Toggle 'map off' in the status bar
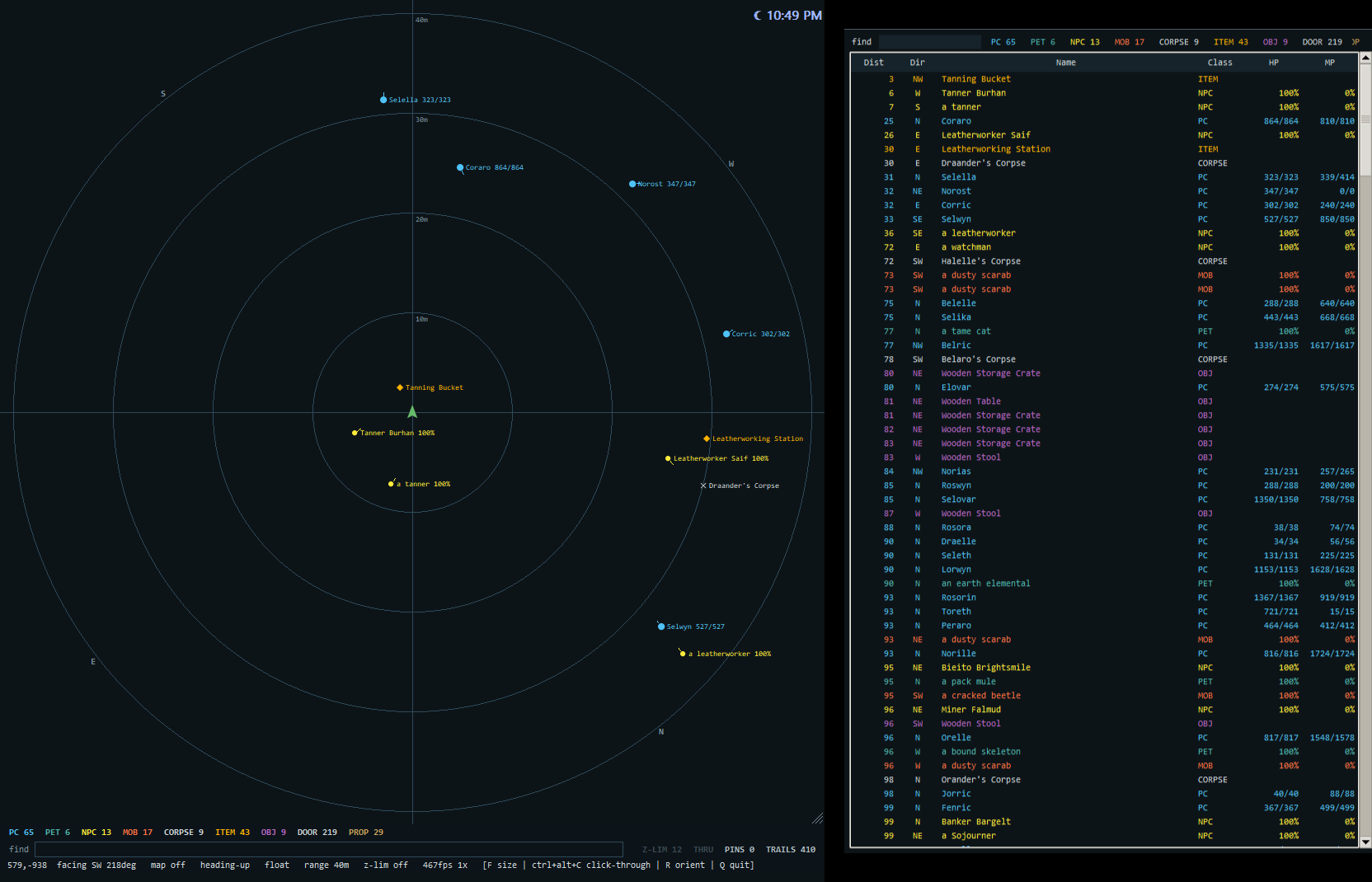The height and width of the screenshot is (882, 1372). 168,866
